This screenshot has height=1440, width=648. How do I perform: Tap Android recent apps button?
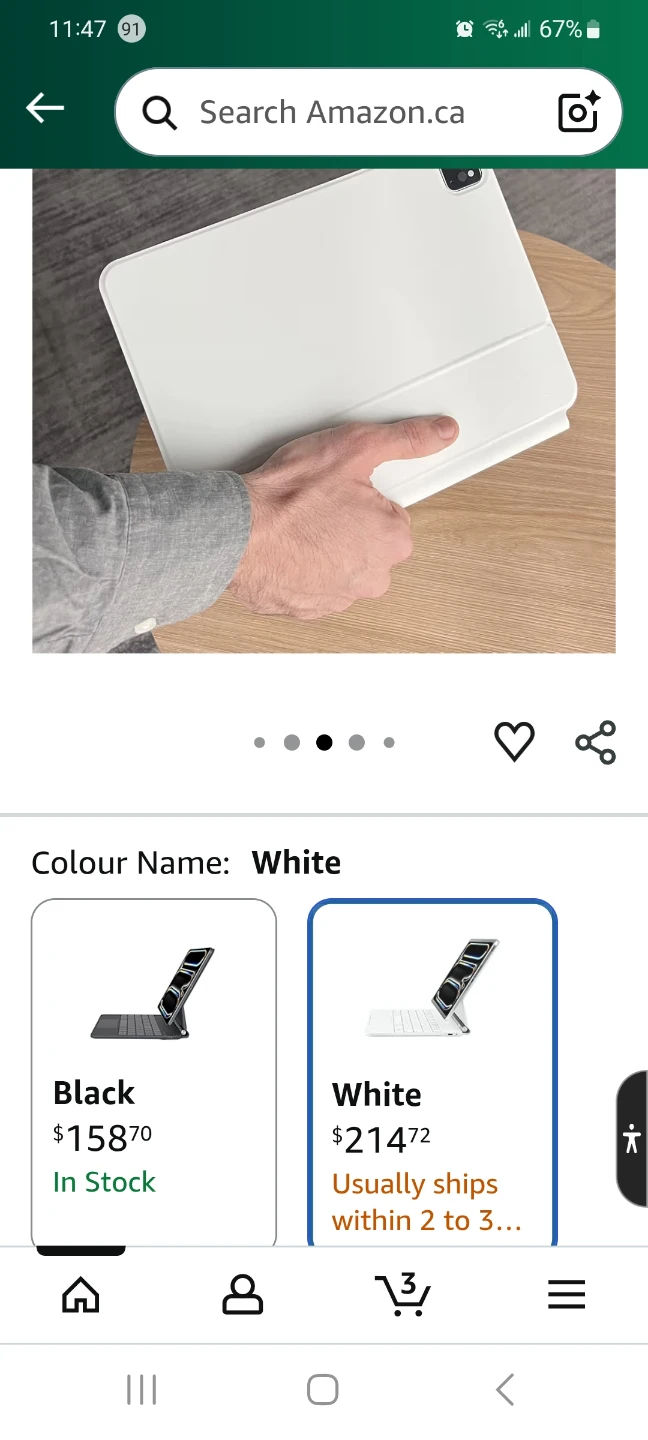tap(142, 1389)
